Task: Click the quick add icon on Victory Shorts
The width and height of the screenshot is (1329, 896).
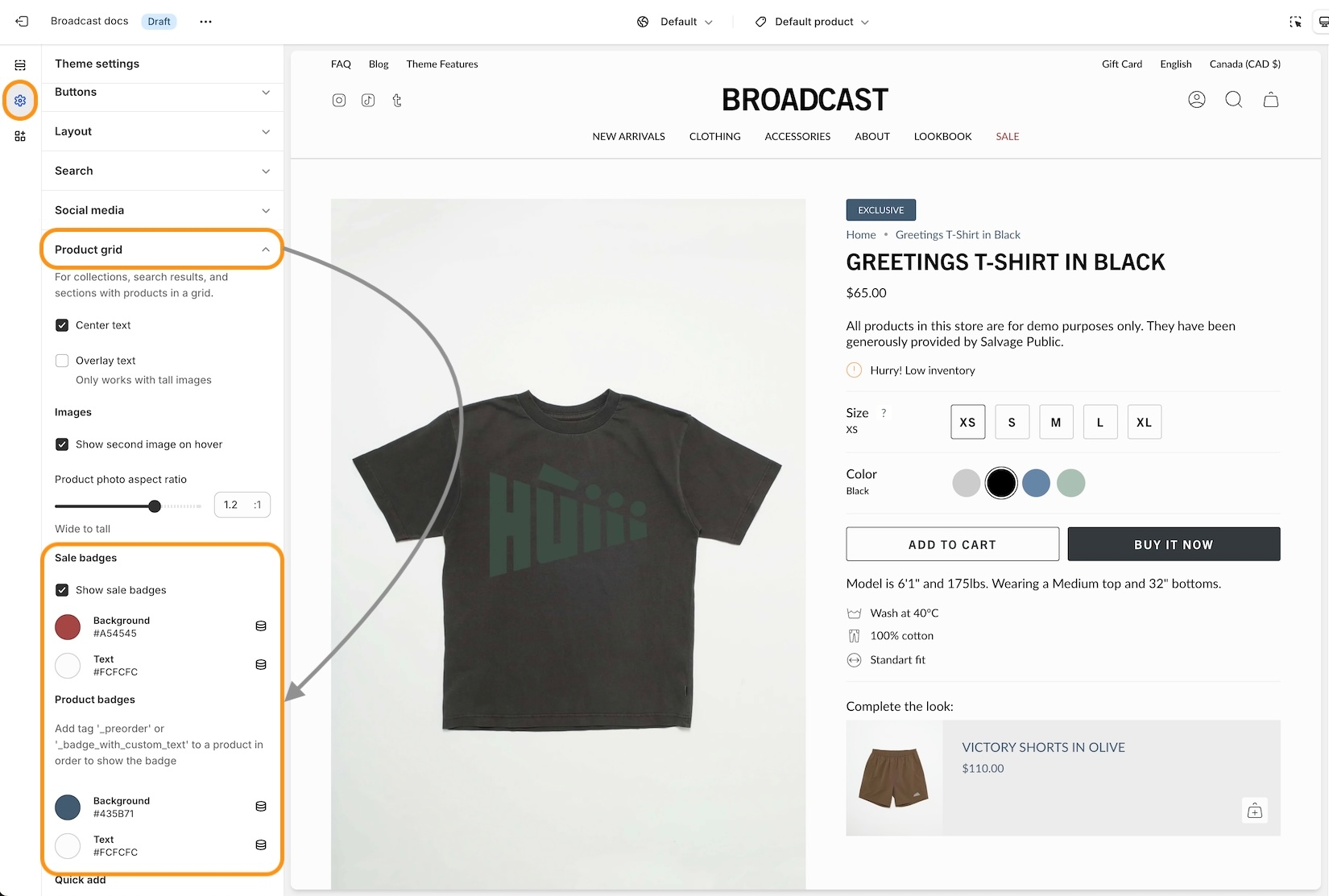Action: click(x=1254, y=811)
